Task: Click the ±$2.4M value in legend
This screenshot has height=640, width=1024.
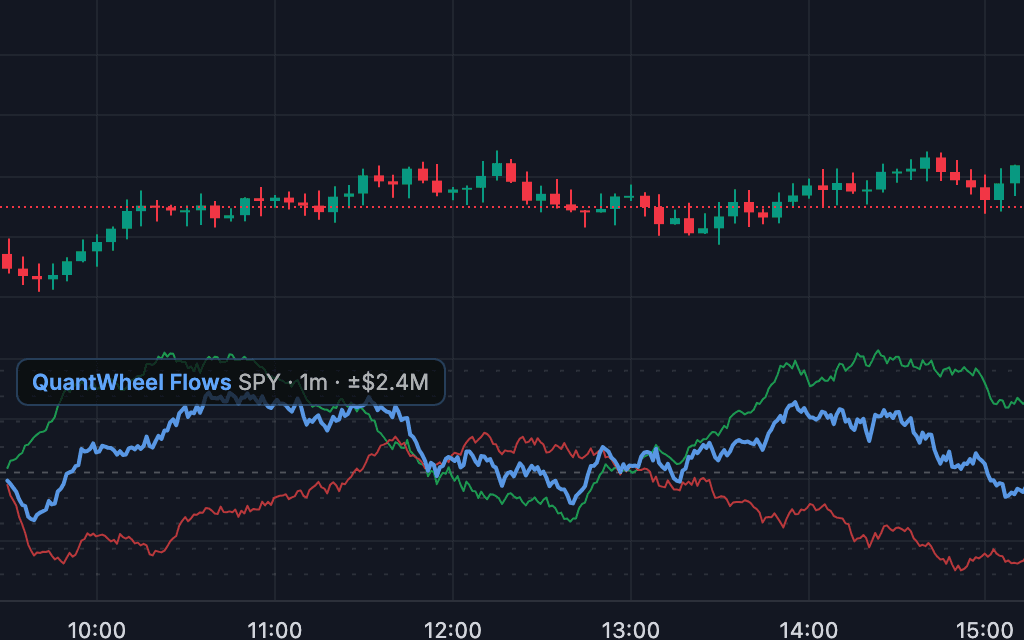Action: point(388,382)
